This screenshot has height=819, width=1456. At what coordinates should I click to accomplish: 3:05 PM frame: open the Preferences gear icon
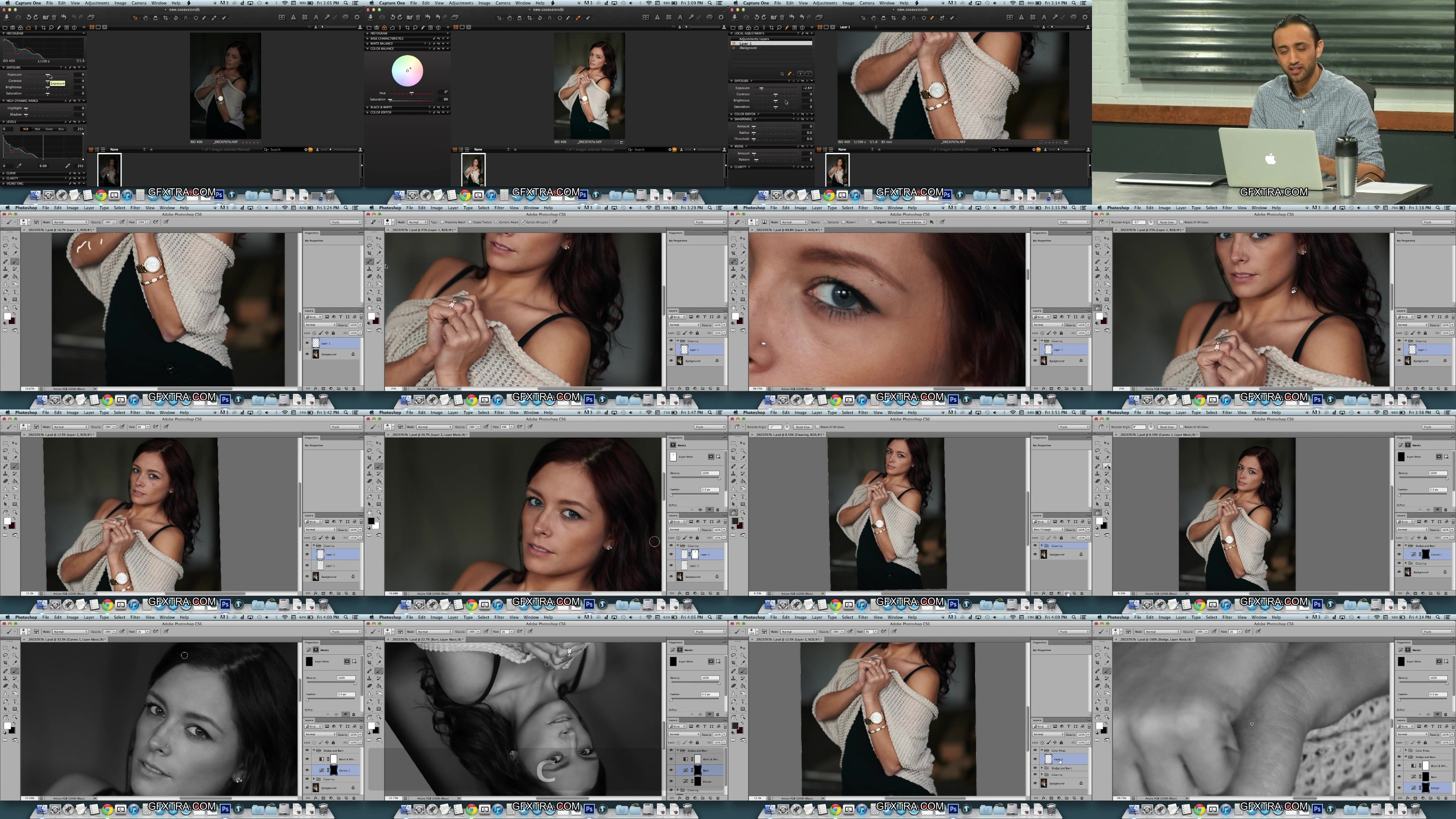click(357, 18)
